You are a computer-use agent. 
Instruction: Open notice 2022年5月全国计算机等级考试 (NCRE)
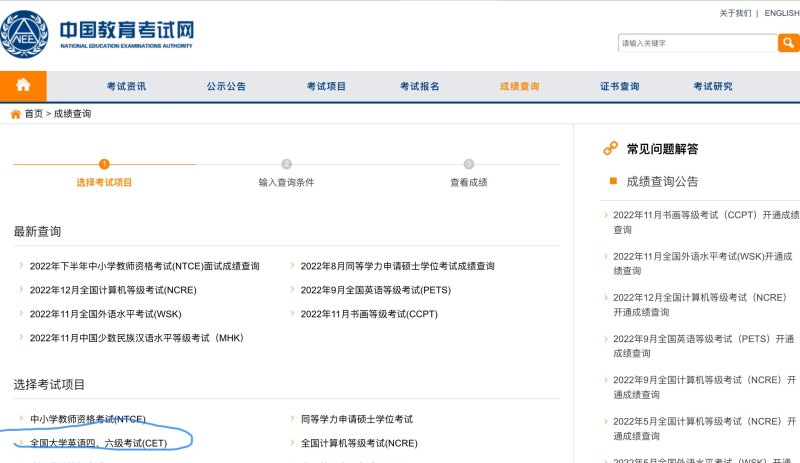tap(705, 428)
